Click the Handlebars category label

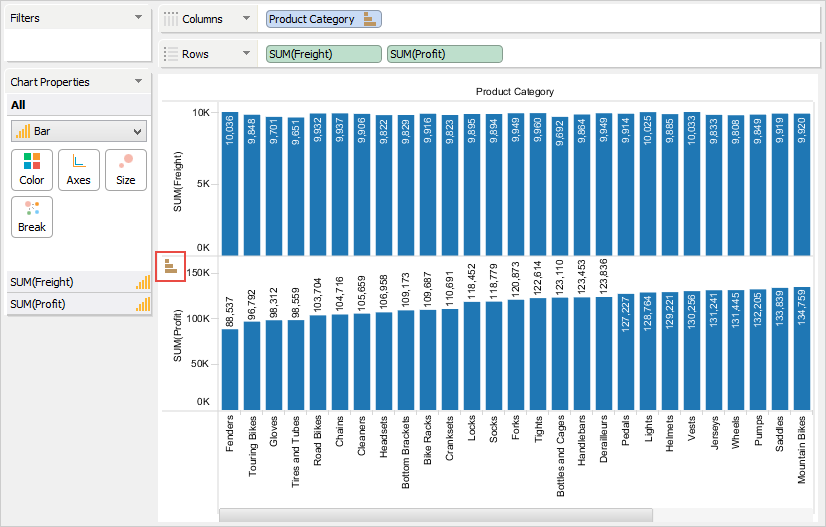(582, 441)
